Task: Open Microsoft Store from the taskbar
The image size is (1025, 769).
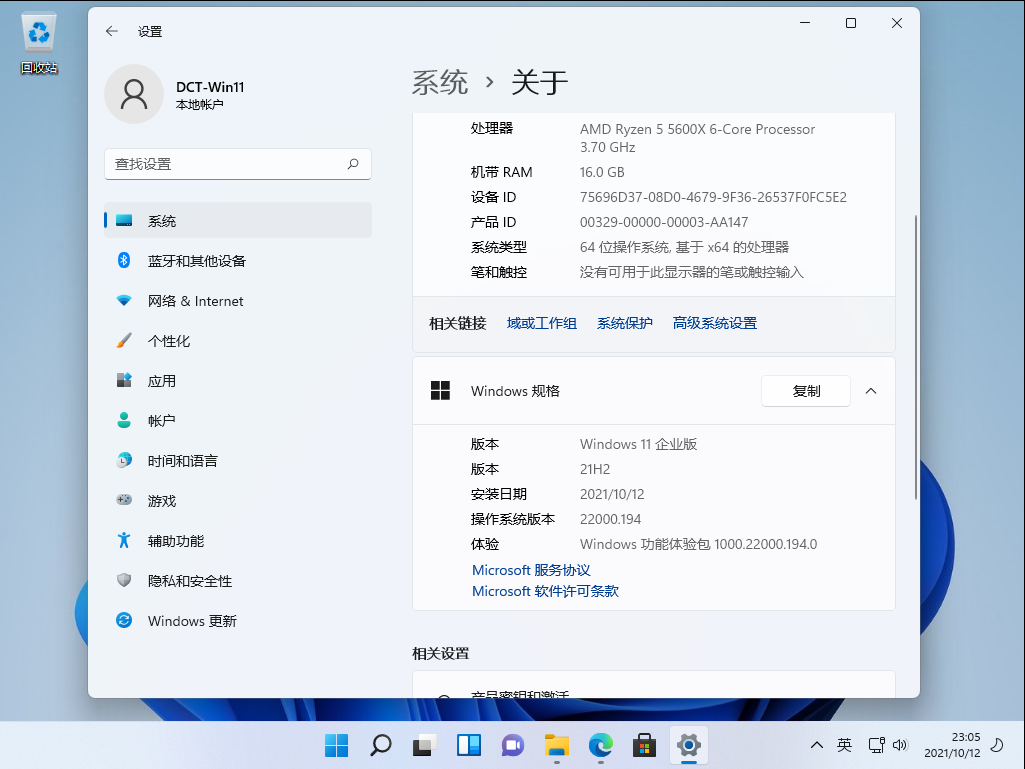Action: pos(645,745)
